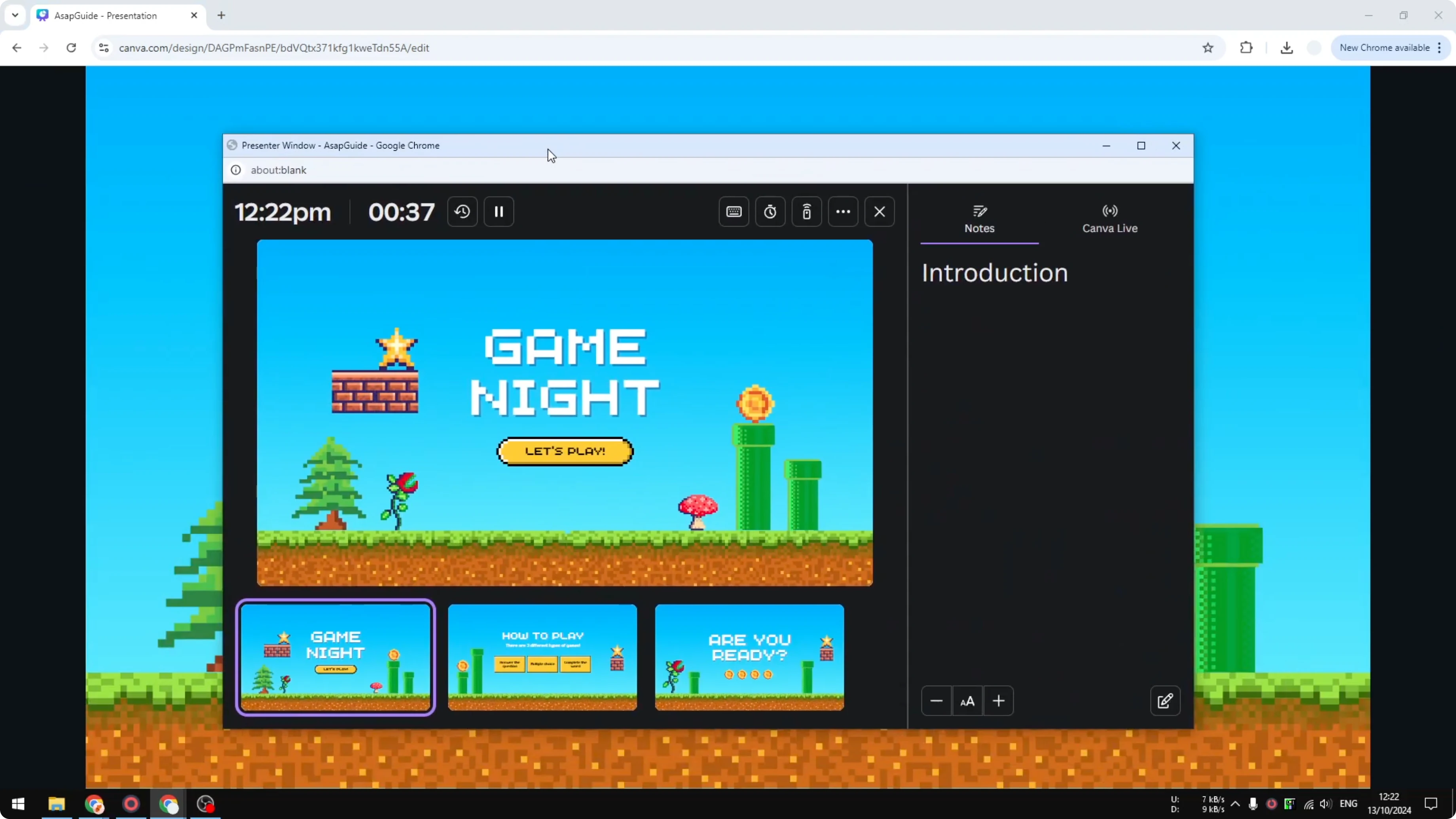Open a new Chrome tab
The height and width of the screenshot is (819, 1456).
click(x=222, y=15)
